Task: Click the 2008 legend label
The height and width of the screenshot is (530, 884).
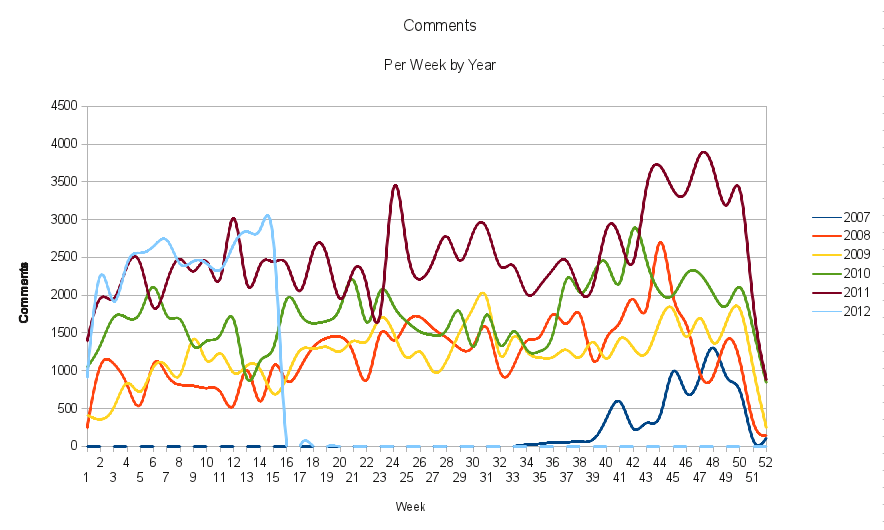Action: click(857, 236)
